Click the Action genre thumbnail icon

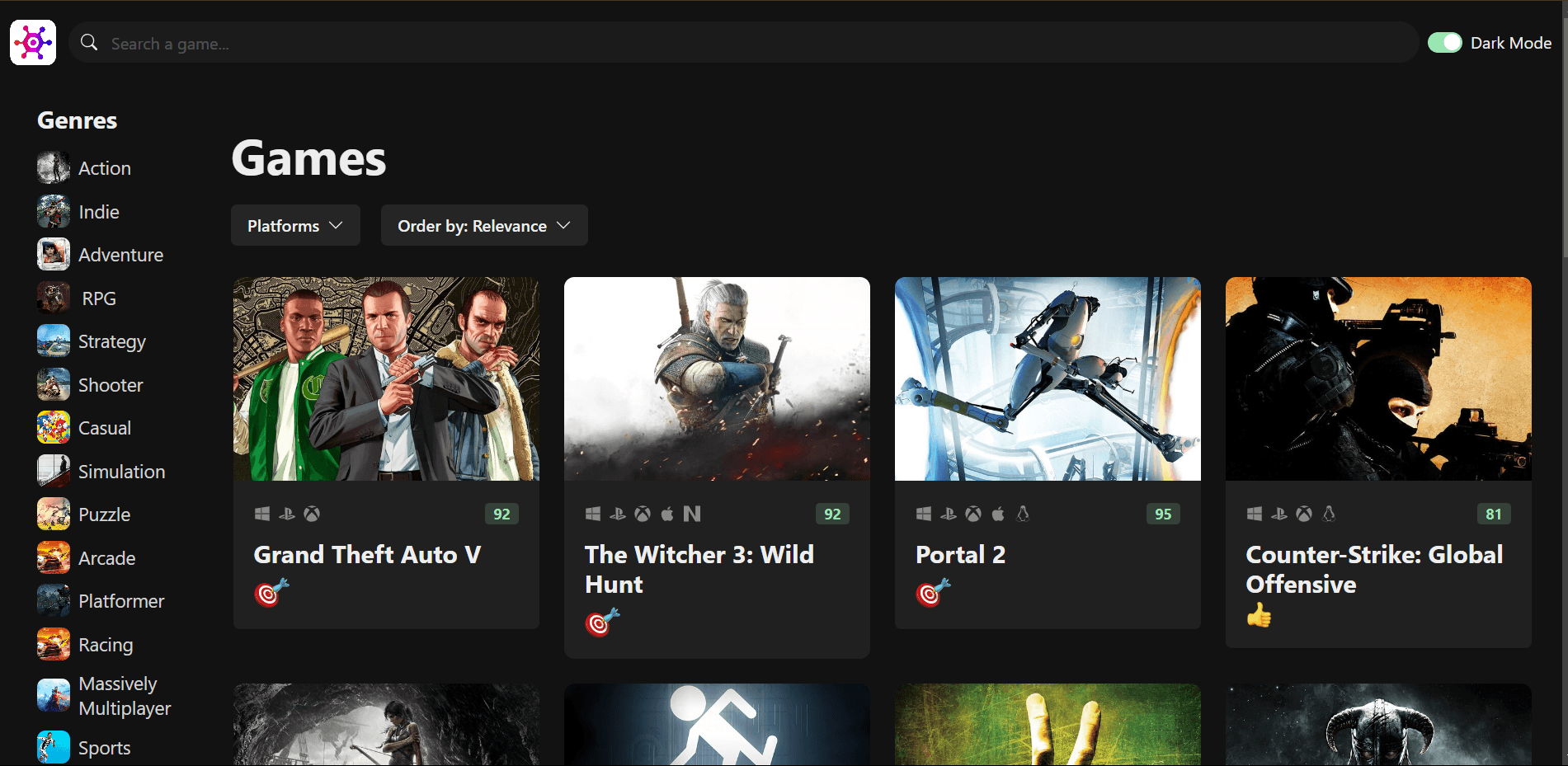pyautogui.click(x=54, y=168)
